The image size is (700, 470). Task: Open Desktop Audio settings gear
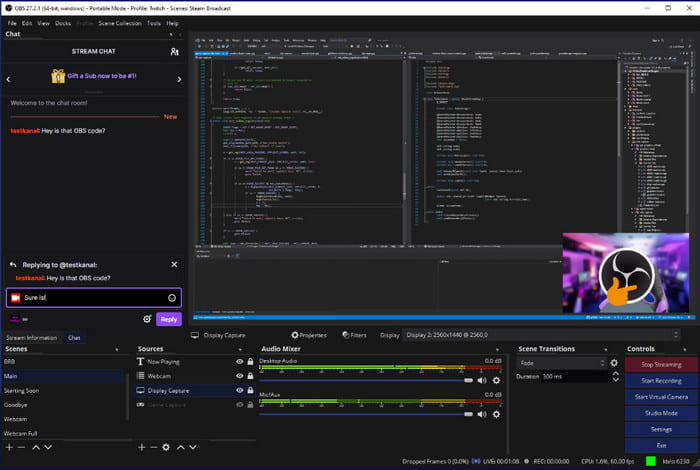(496, 381)
